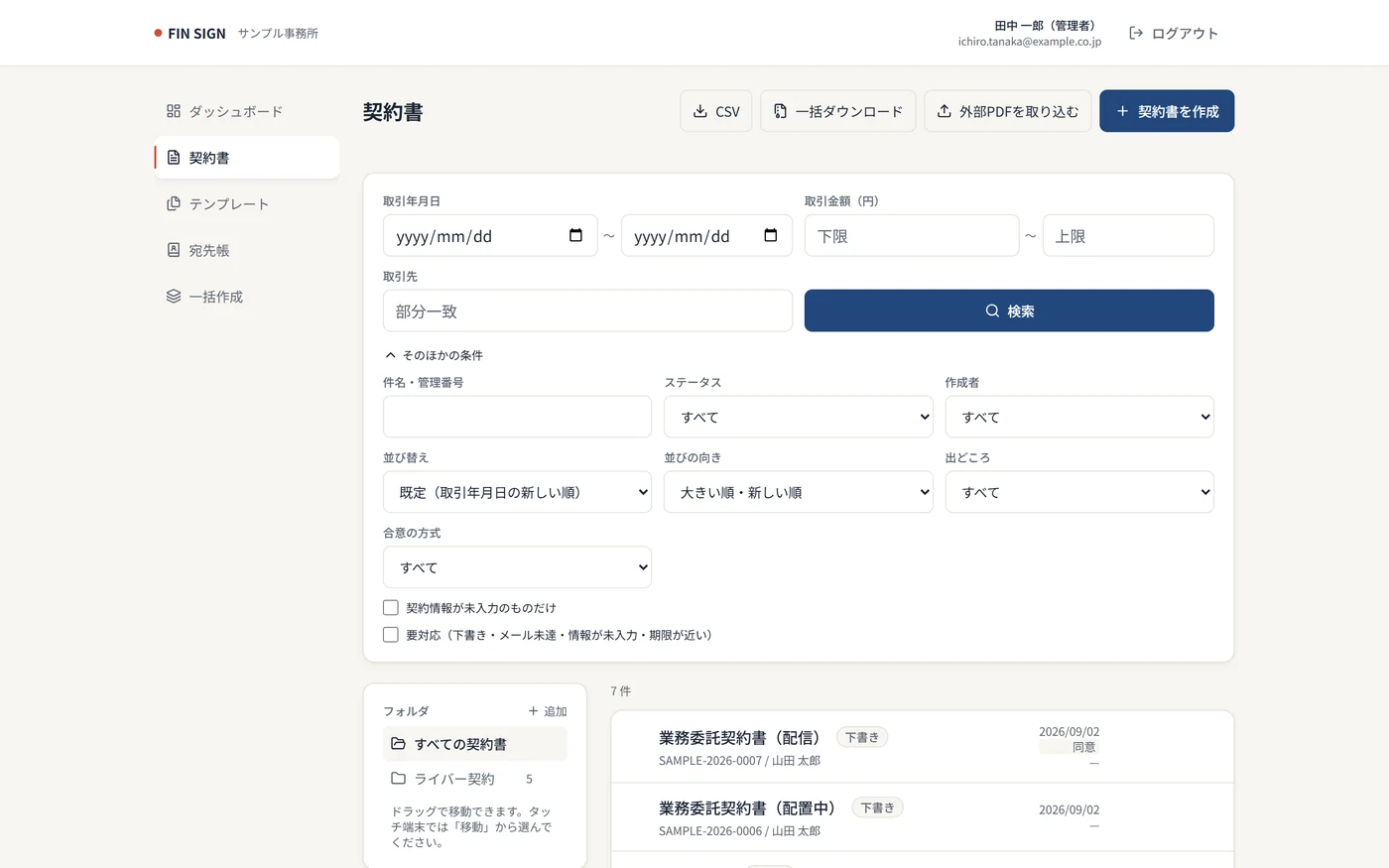
Task: Click the 件名・管理番号 input field
Action: (517, 417)
